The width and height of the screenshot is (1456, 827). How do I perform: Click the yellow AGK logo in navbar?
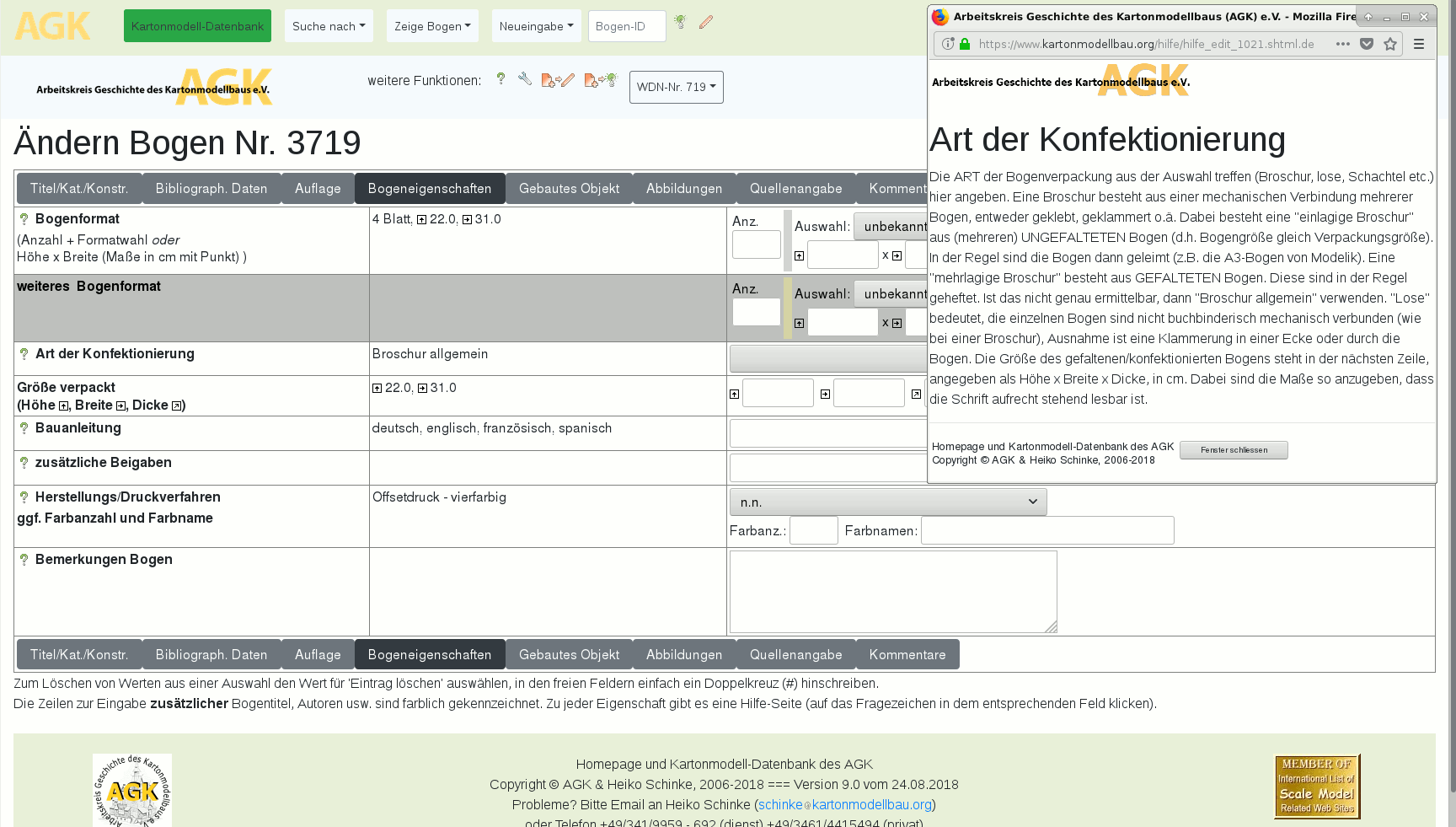coord(52,26)
